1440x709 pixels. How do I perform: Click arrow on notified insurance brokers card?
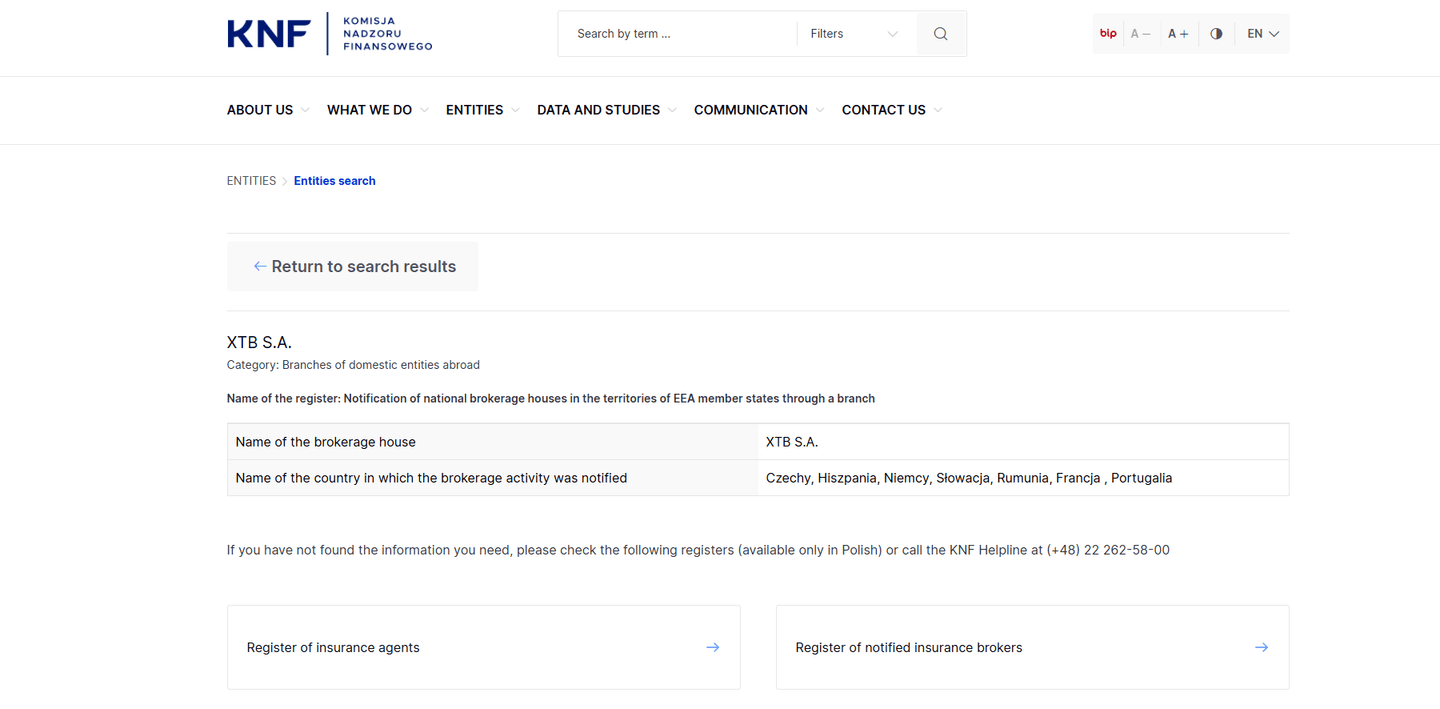click(x=1261, y=648)
